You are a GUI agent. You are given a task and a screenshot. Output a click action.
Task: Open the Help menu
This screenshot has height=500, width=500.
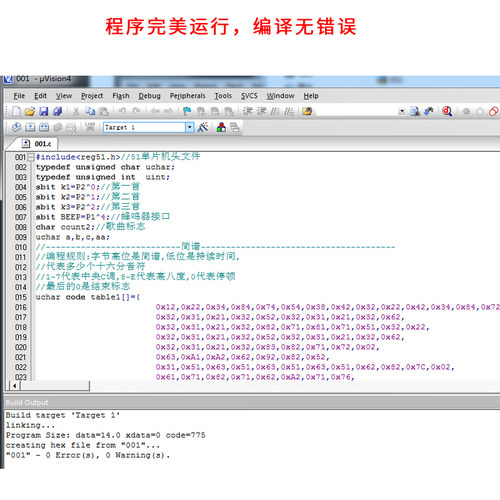[x=311, y=96]
